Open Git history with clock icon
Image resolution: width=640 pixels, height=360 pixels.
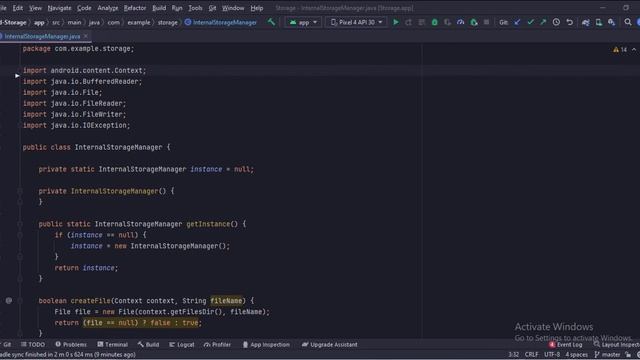pos(556,22)
